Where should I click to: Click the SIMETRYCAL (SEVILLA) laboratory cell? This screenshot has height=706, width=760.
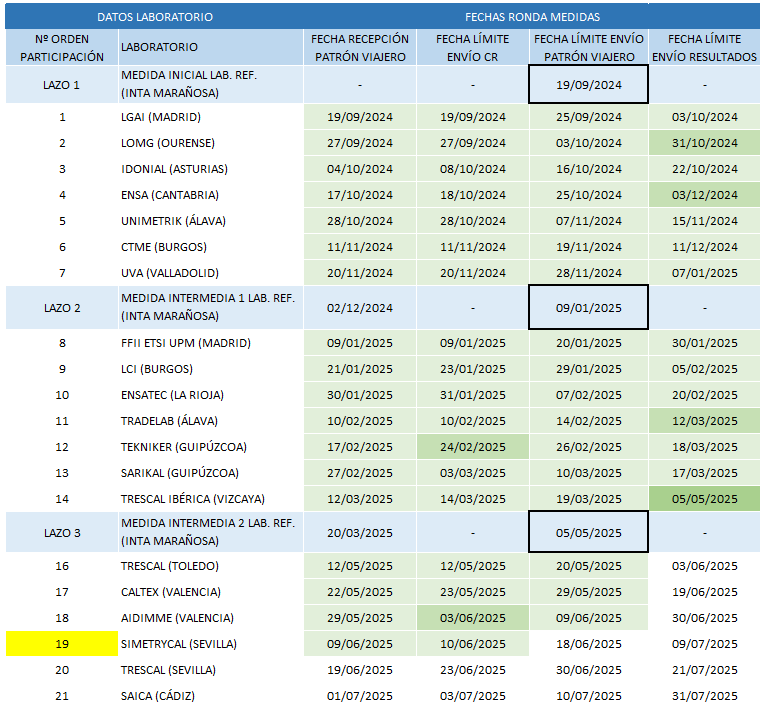click(211, 644)
